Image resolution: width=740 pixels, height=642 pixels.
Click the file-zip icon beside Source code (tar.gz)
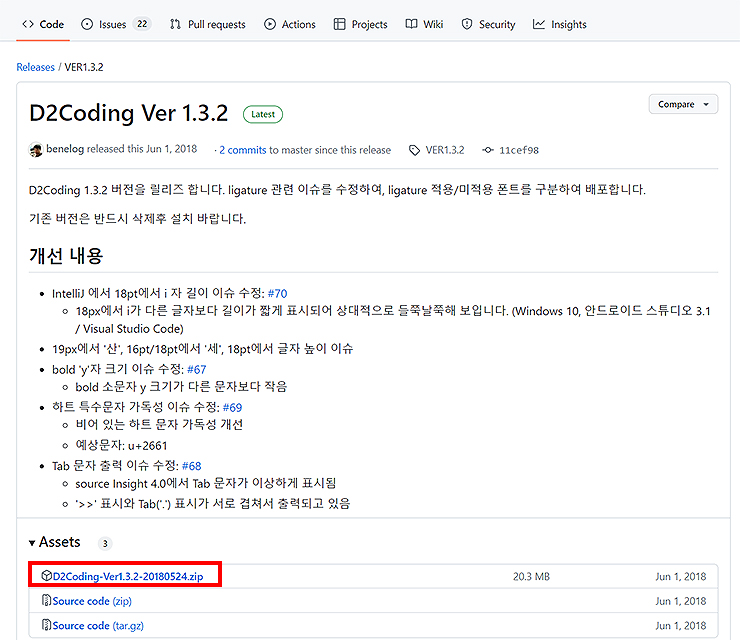pyautogui.click(x=46, y=625)
